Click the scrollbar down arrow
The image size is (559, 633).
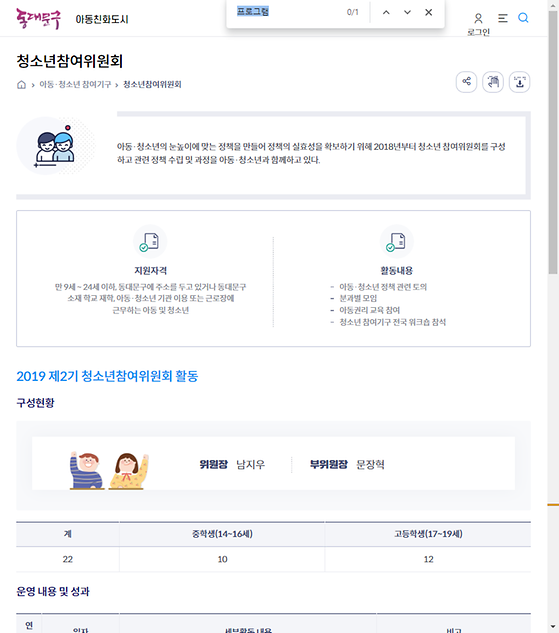tap(553, 628)
